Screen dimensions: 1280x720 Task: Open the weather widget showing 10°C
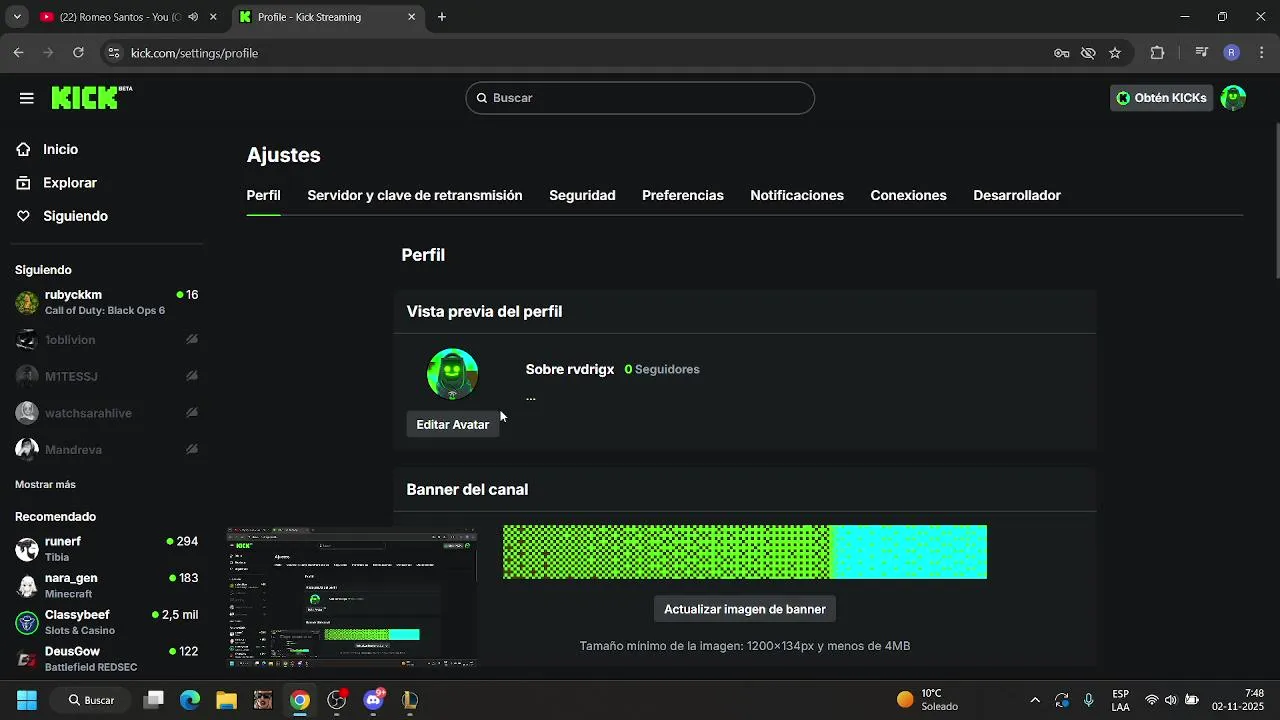[x=928, y=700]
